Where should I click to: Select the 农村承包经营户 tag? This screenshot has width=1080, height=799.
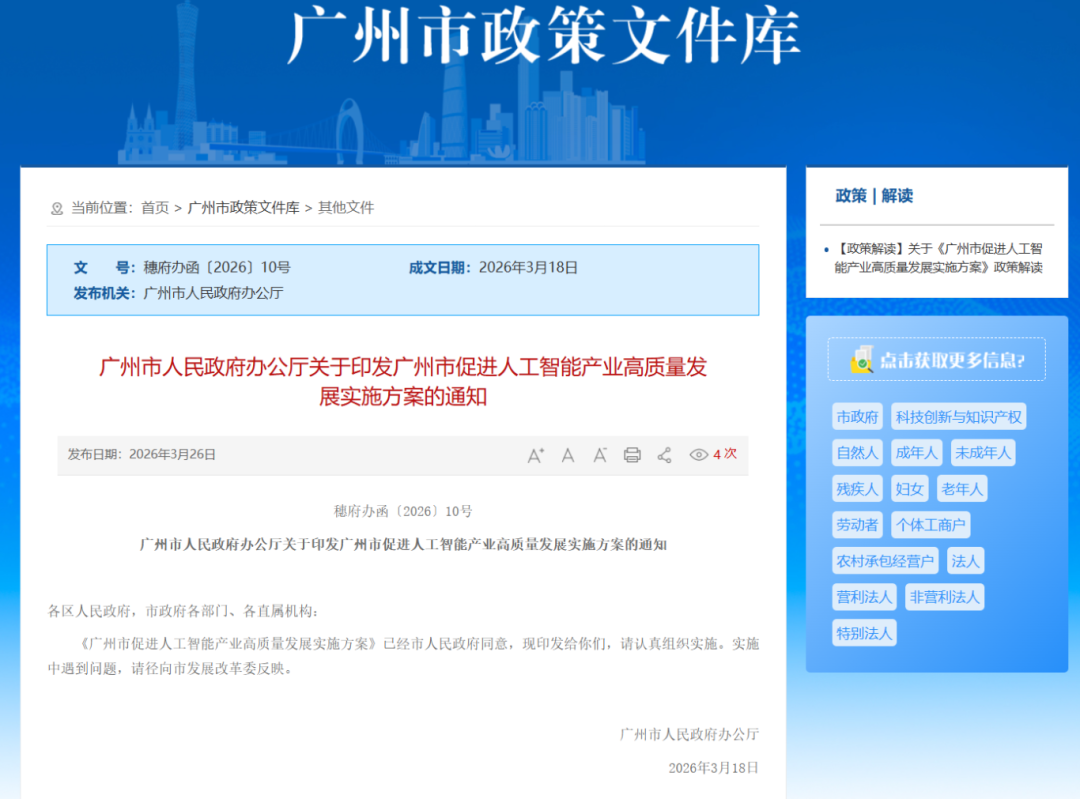coord(885,561)
